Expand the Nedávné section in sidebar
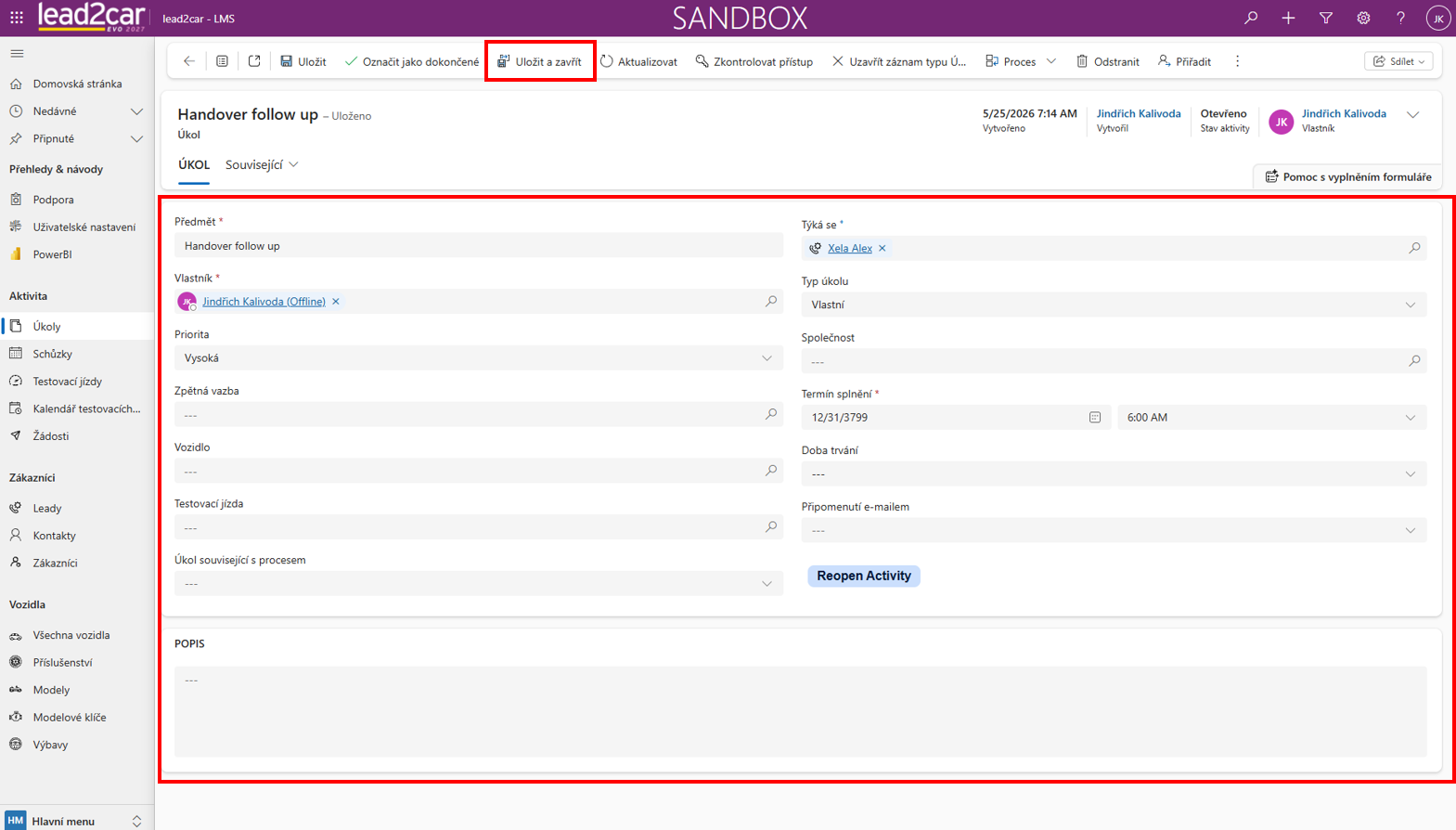1456x830 pixels. [77, 111]
